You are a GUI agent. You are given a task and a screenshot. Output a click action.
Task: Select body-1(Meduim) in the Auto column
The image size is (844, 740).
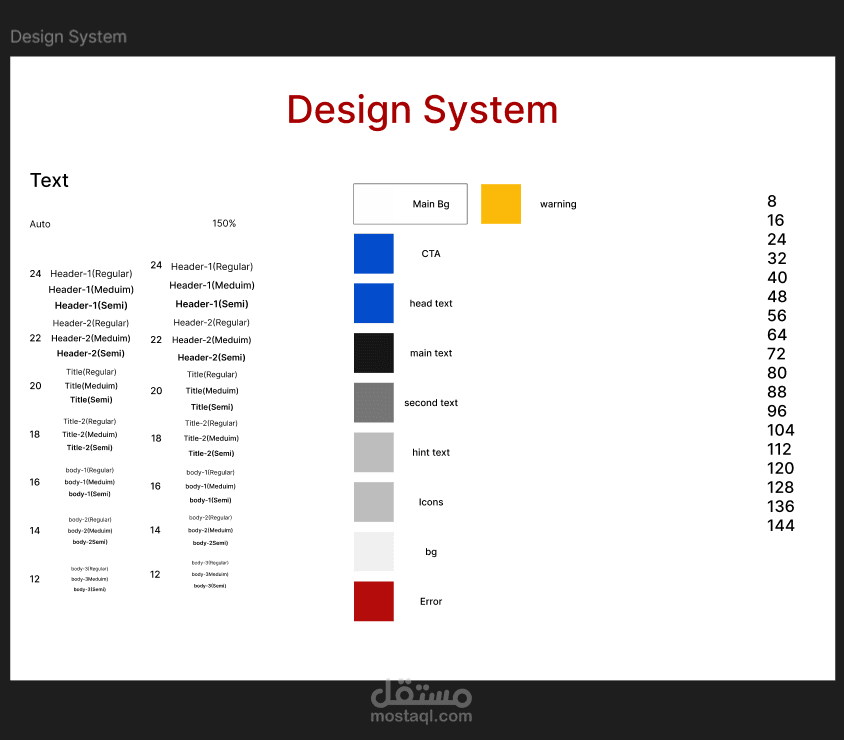tap(89, 482)
